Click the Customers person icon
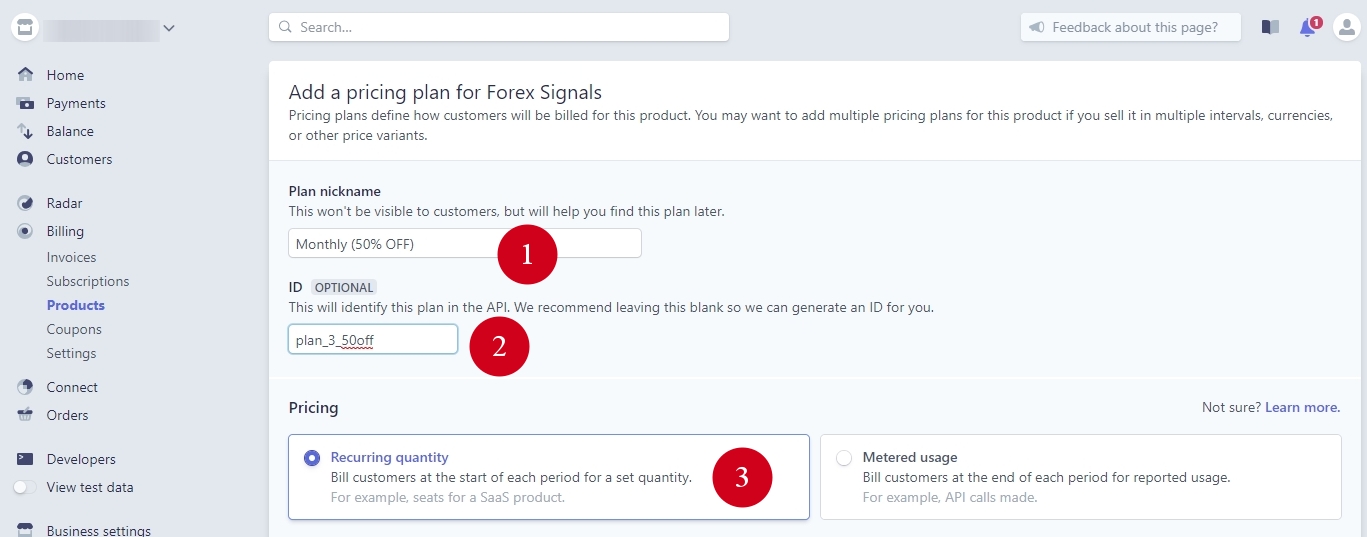This screenshot has height=537, width=1367. click(26, 159)
